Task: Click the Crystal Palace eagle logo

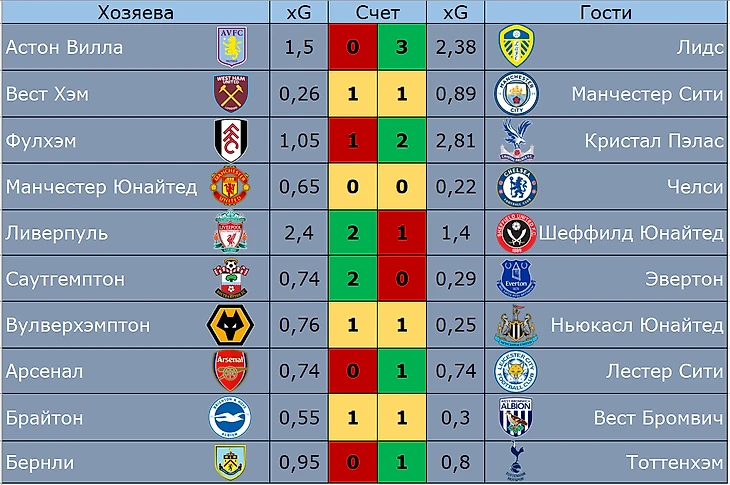Action: [517, 140]
